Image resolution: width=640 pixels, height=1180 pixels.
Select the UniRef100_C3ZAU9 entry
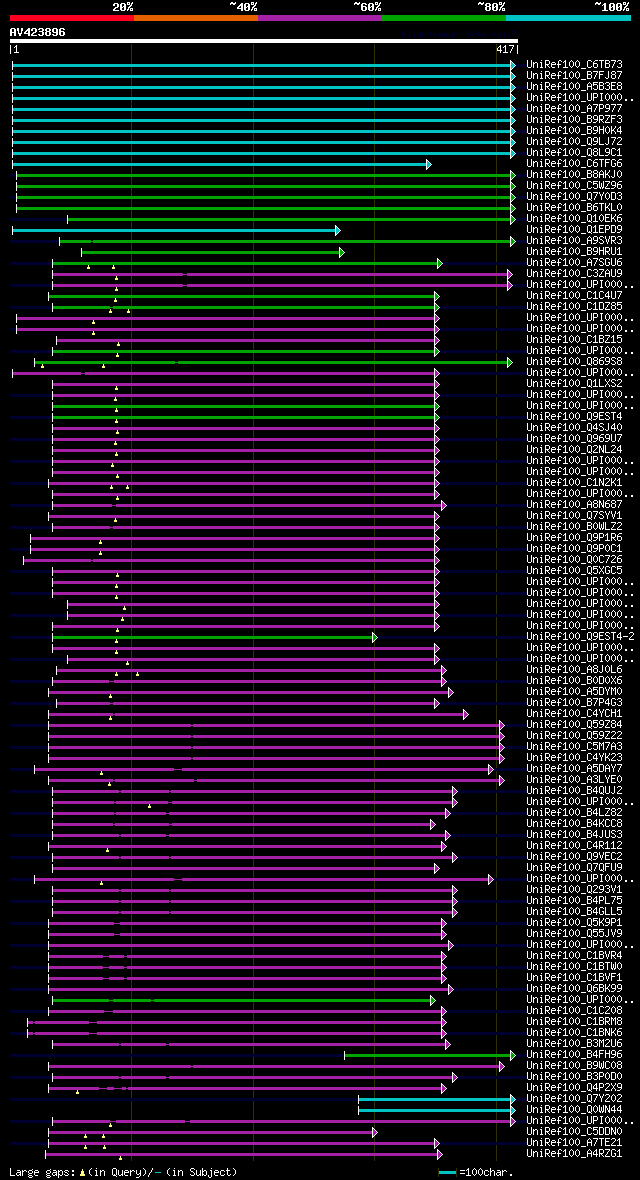point(574,274)
